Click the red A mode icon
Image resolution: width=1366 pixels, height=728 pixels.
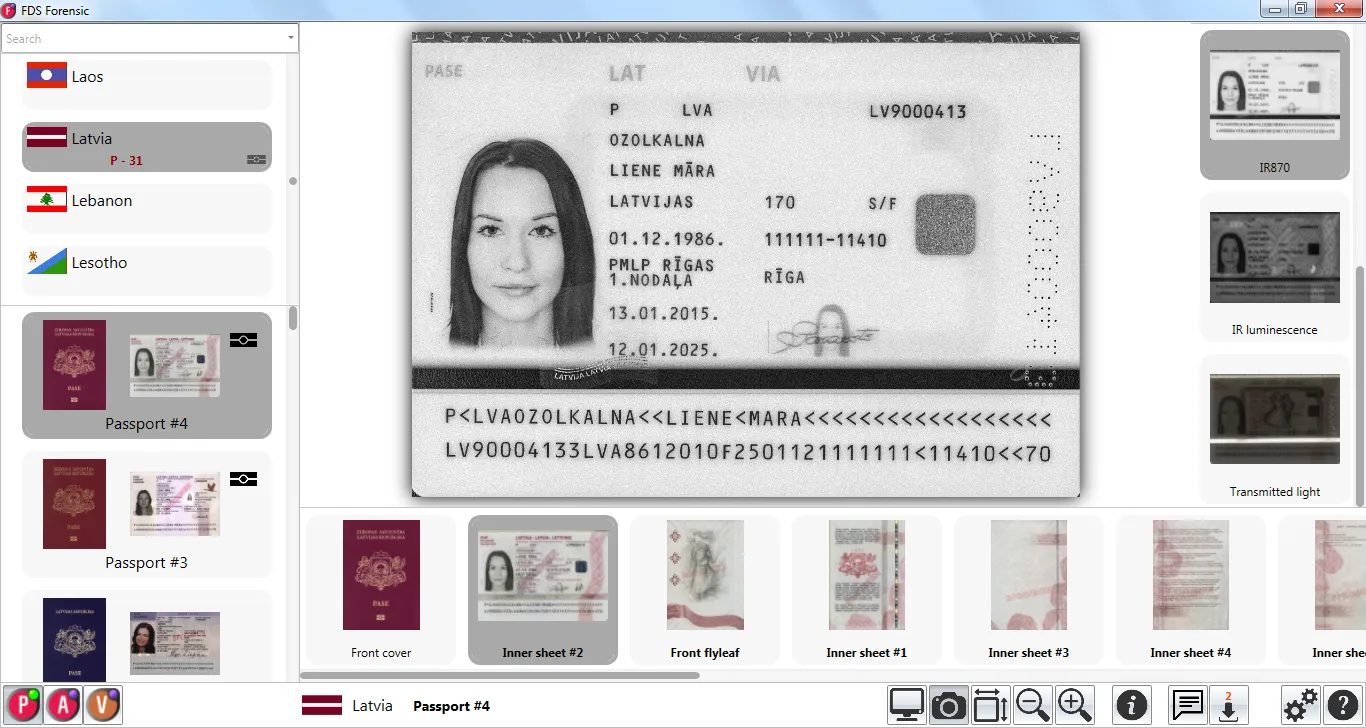coord(62,705)
